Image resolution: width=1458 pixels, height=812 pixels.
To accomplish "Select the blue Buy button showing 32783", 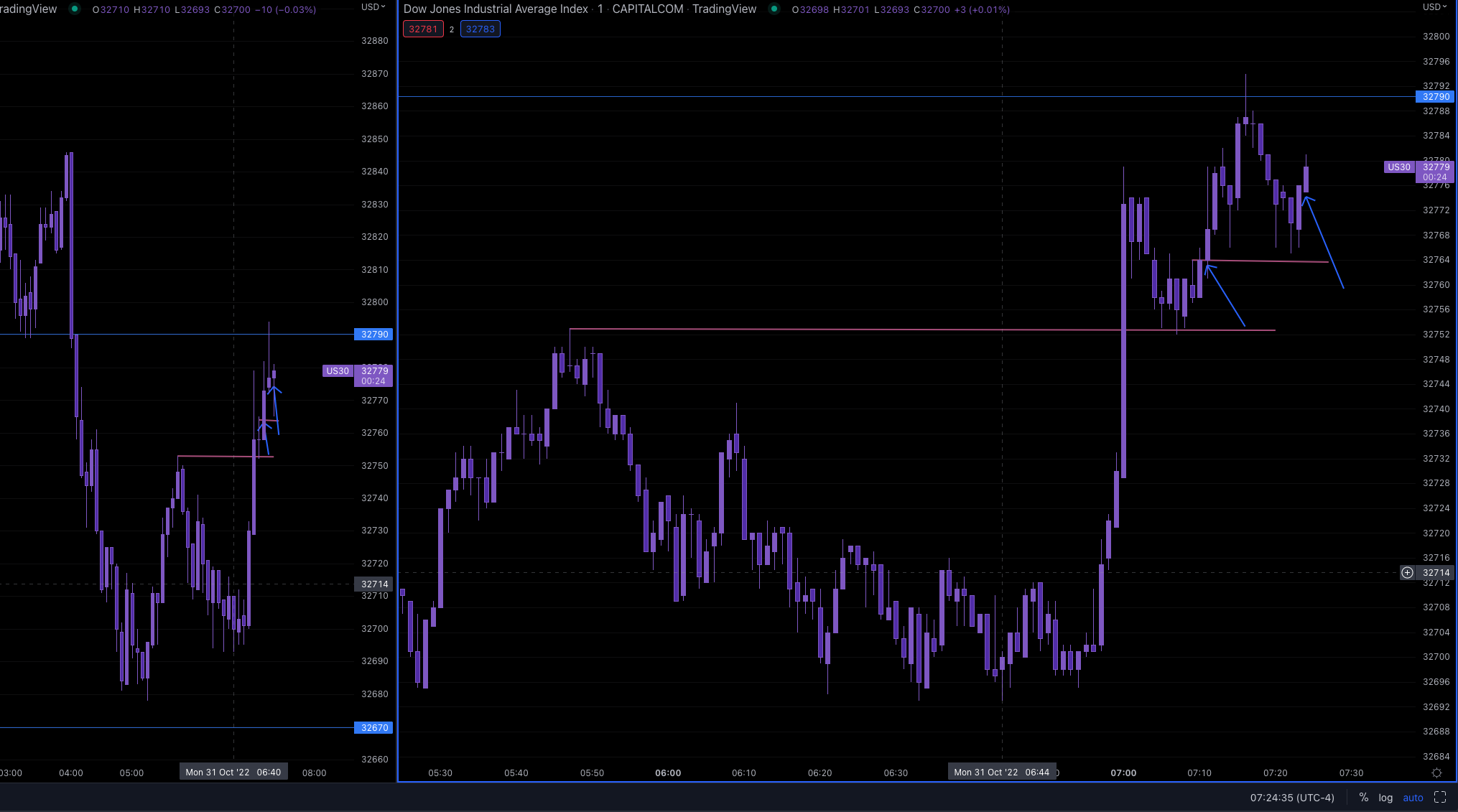I will tap(480, 29).
